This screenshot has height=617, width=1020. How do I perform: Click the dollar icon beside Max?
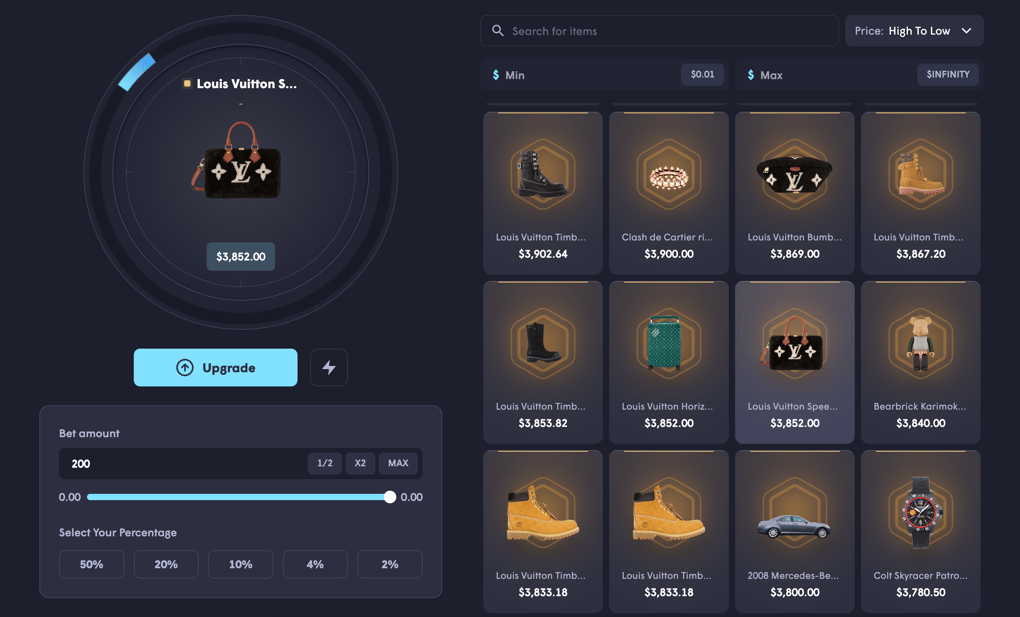point(751,75)
